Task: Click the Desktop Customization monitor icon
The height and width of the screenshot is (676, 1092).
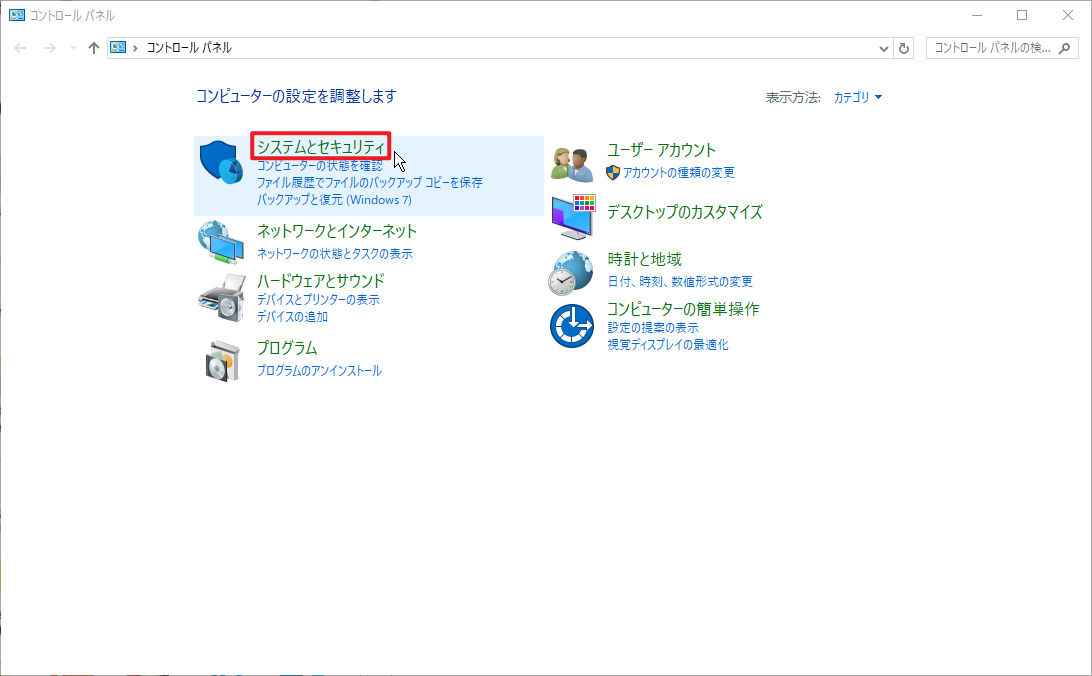Action: (x=574, y=217)
